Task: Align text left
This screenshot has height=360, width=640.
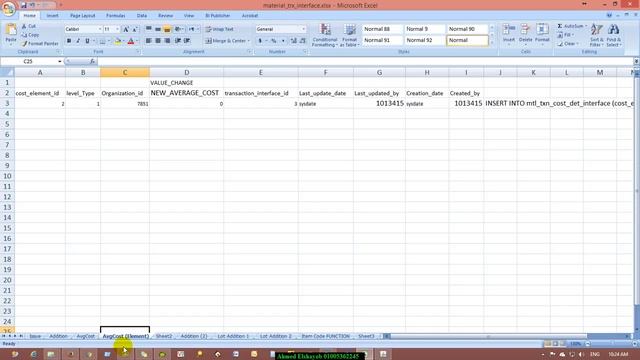Action: tap(149, 41)
